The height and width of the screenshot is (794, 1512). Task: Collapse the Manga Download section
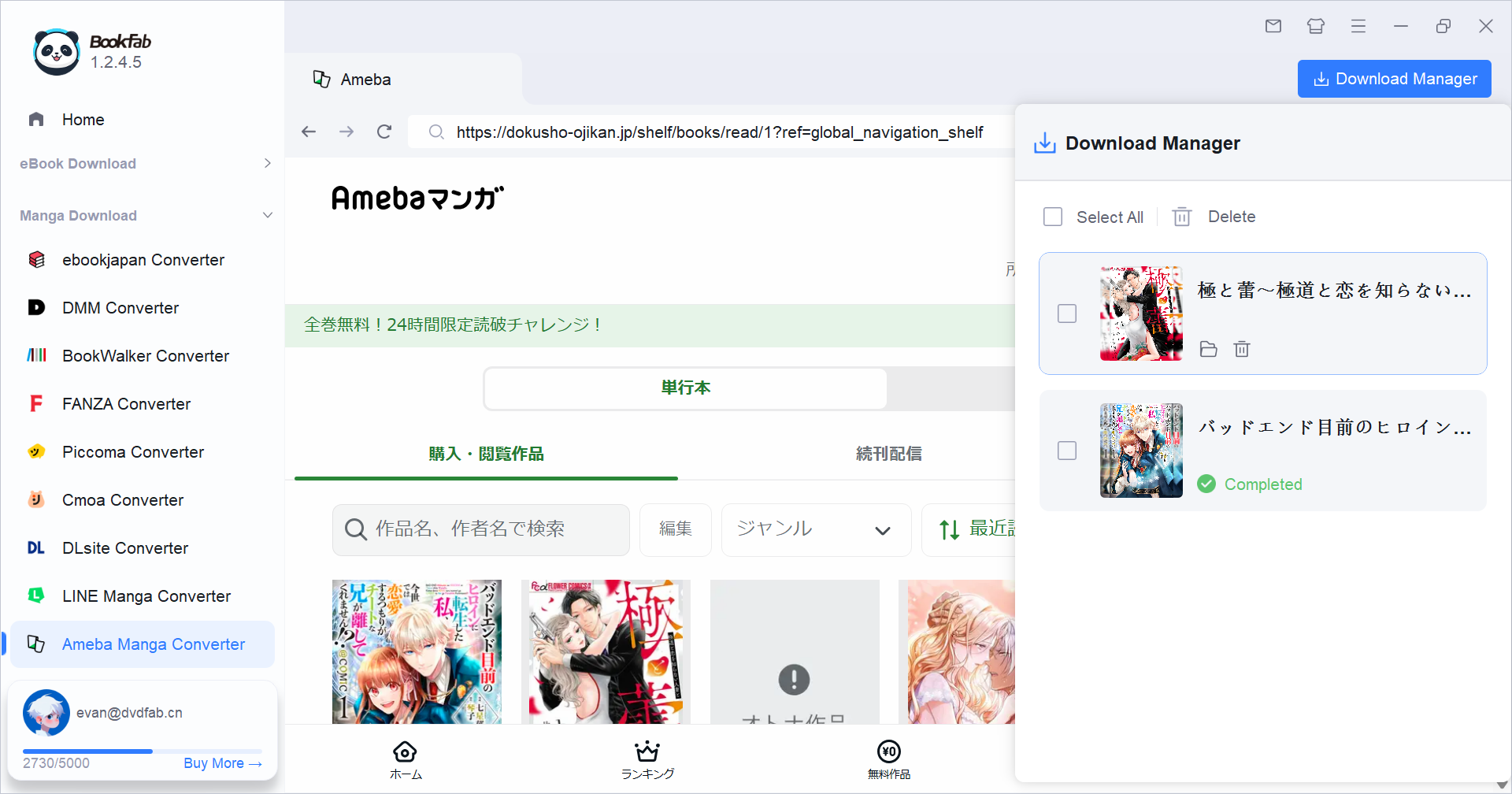click(268, 215)
